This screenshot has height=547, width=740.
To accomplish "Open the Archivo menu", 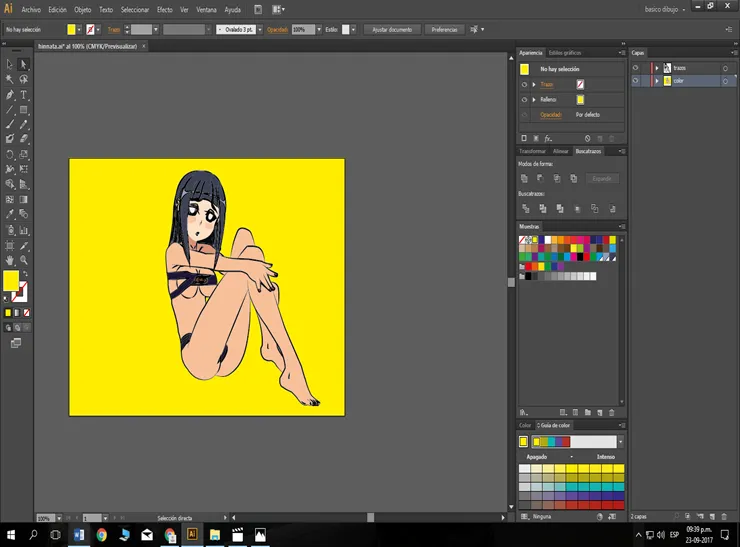I will tap(31, 9).
